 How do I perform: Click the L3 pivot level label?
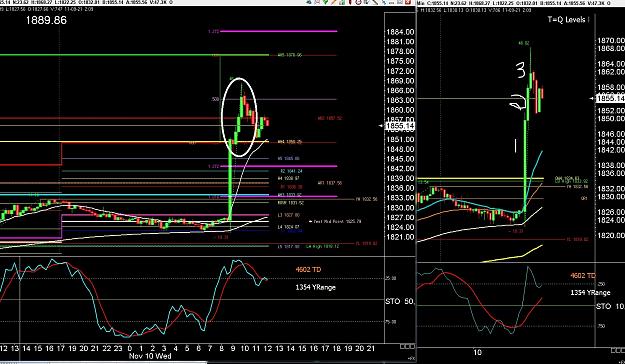point(289,215)
